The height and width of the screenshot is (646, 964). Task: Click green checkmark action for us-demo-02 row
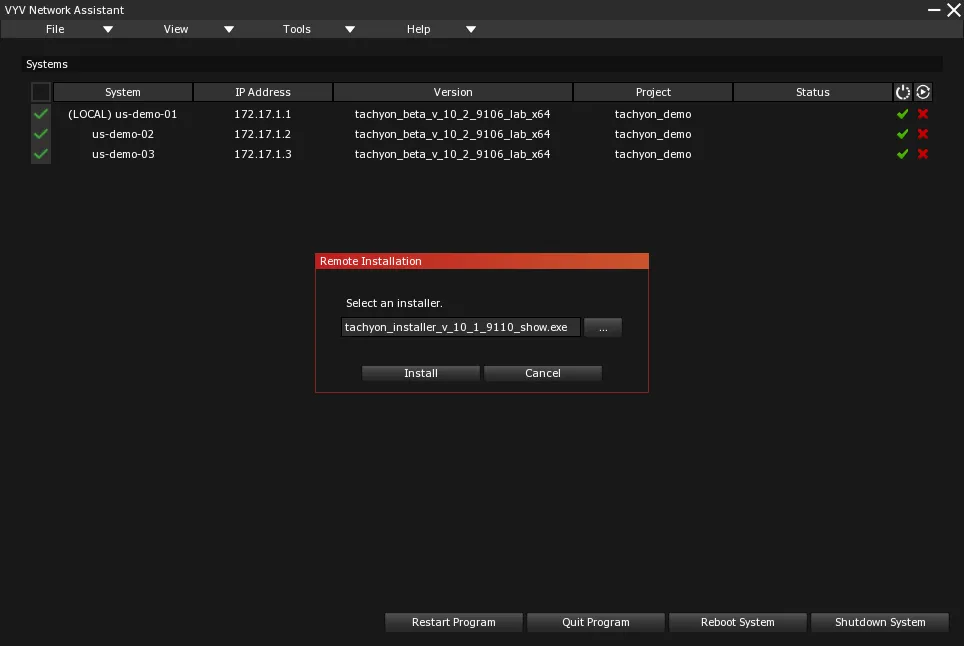902,134
